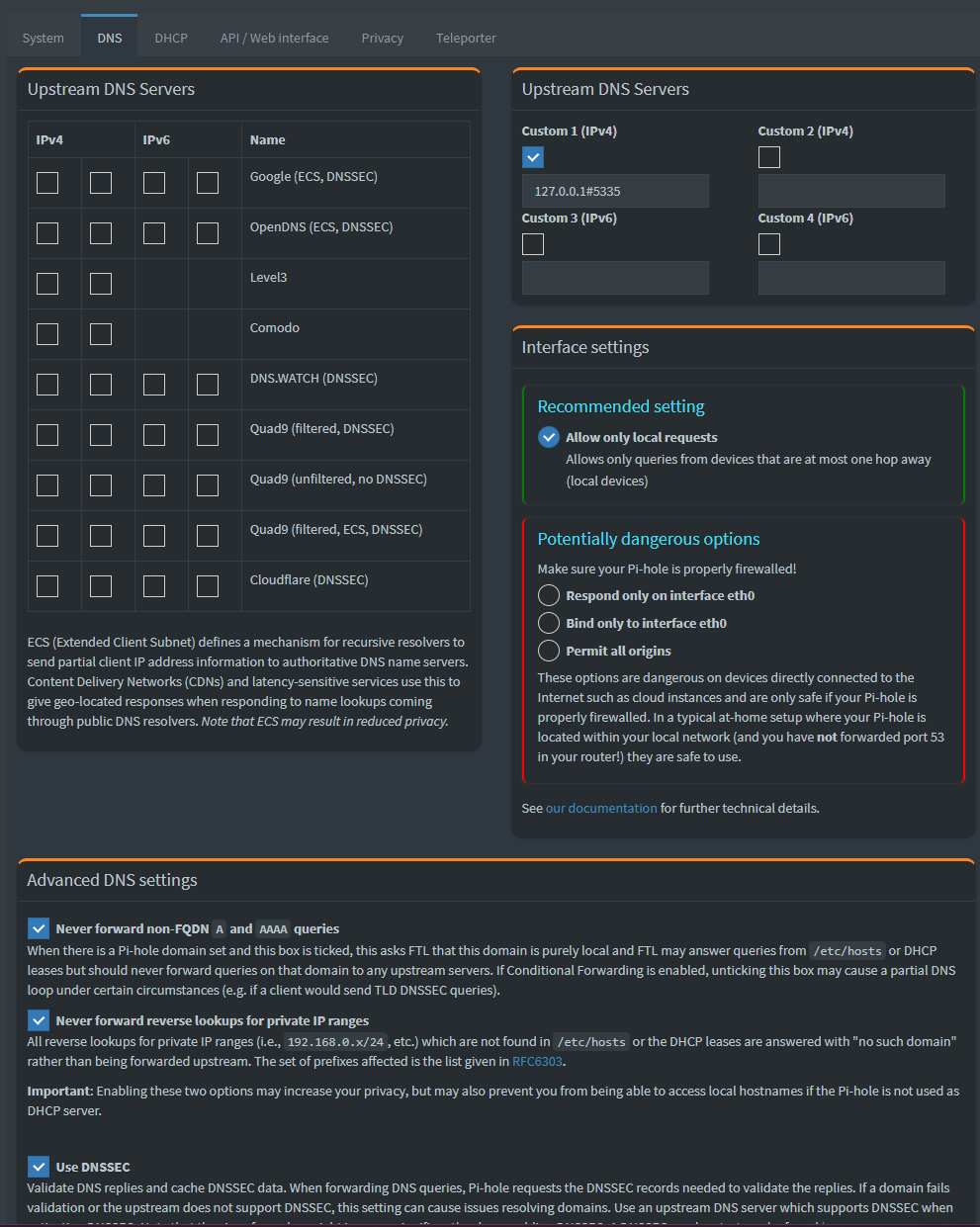Check DNS.WATCH primary IPv4 server box
This screenshot has height=1227, width=980.
(x=47, y=385)
